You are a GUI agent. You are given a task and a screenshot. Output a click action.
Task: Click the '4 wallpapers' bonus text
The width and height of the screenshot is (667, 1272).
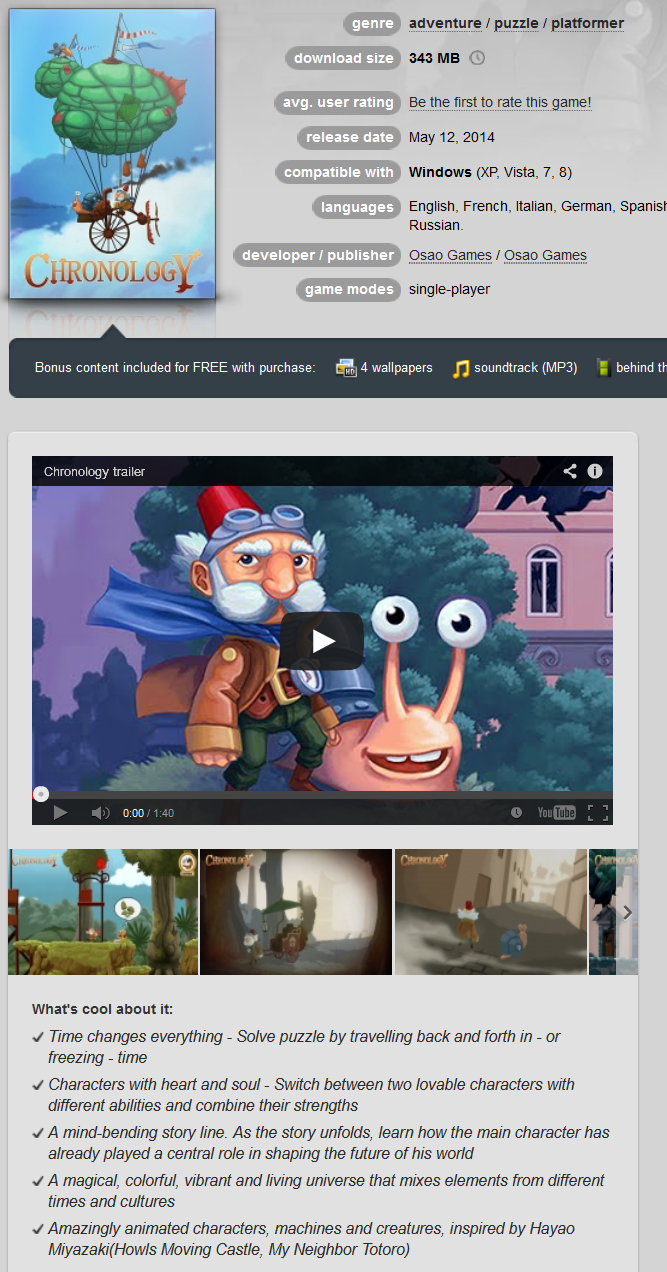(x=397, y=368)
